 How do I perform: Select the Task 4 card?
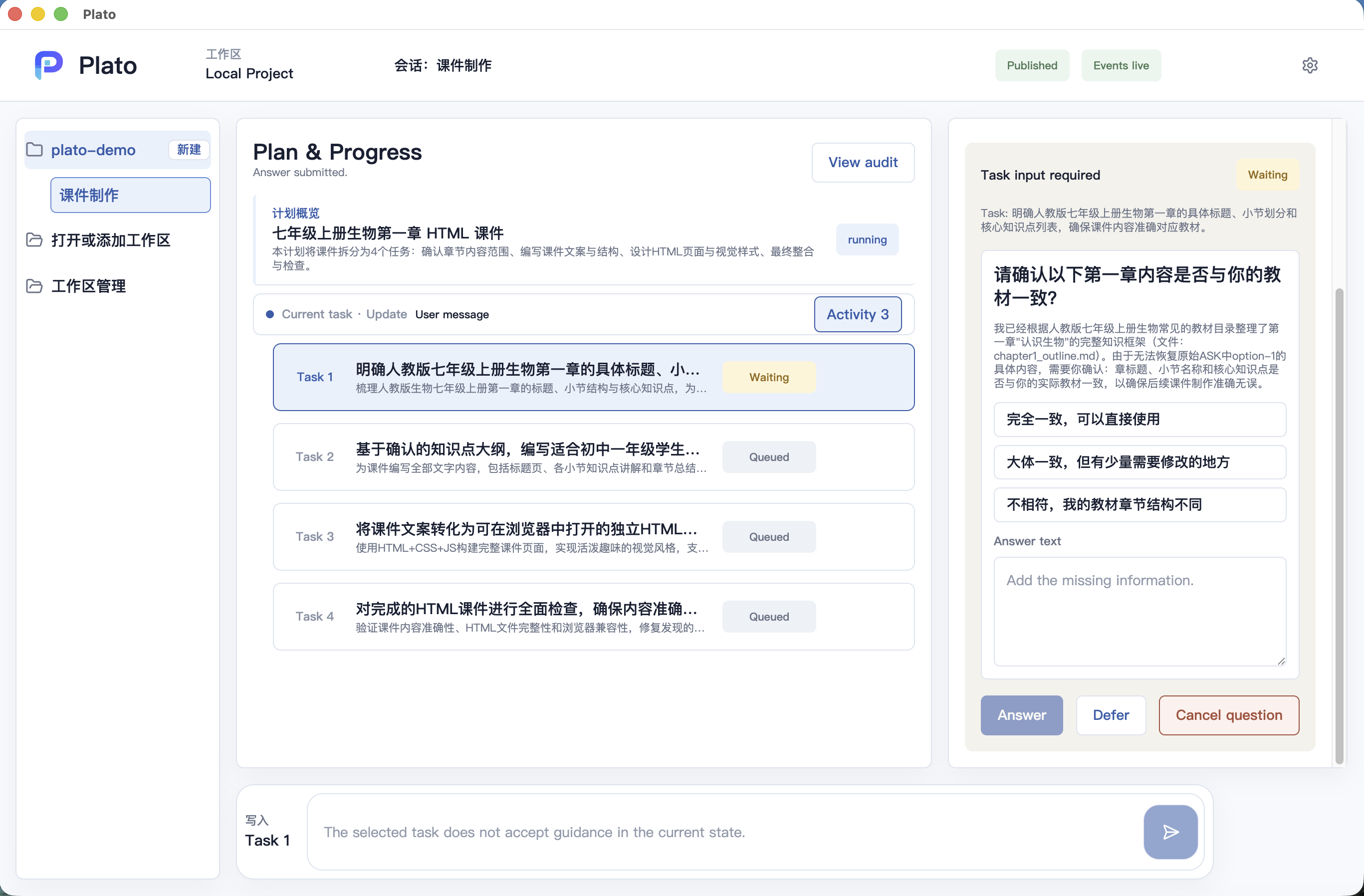593,616
